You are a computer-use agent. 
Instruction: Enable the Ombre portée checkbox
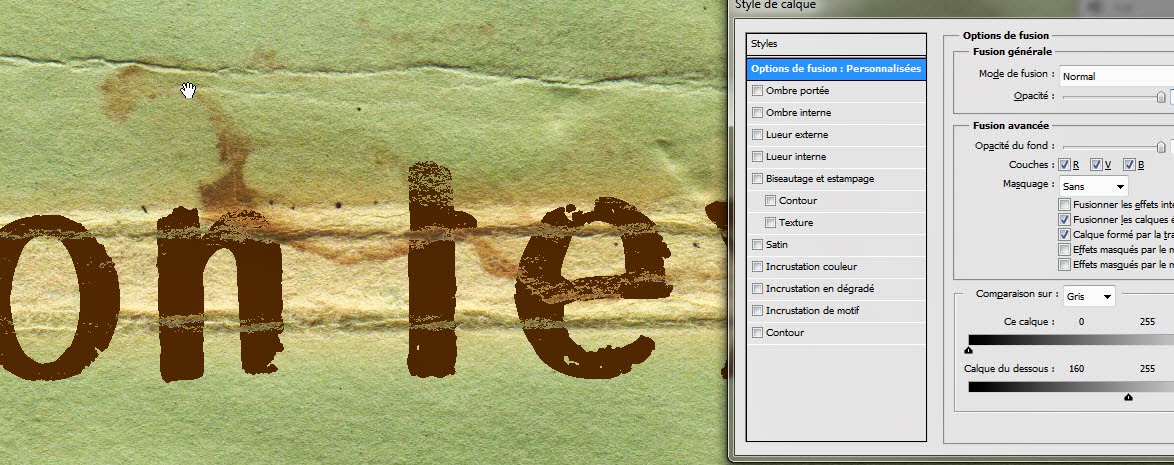coord(757,91)
